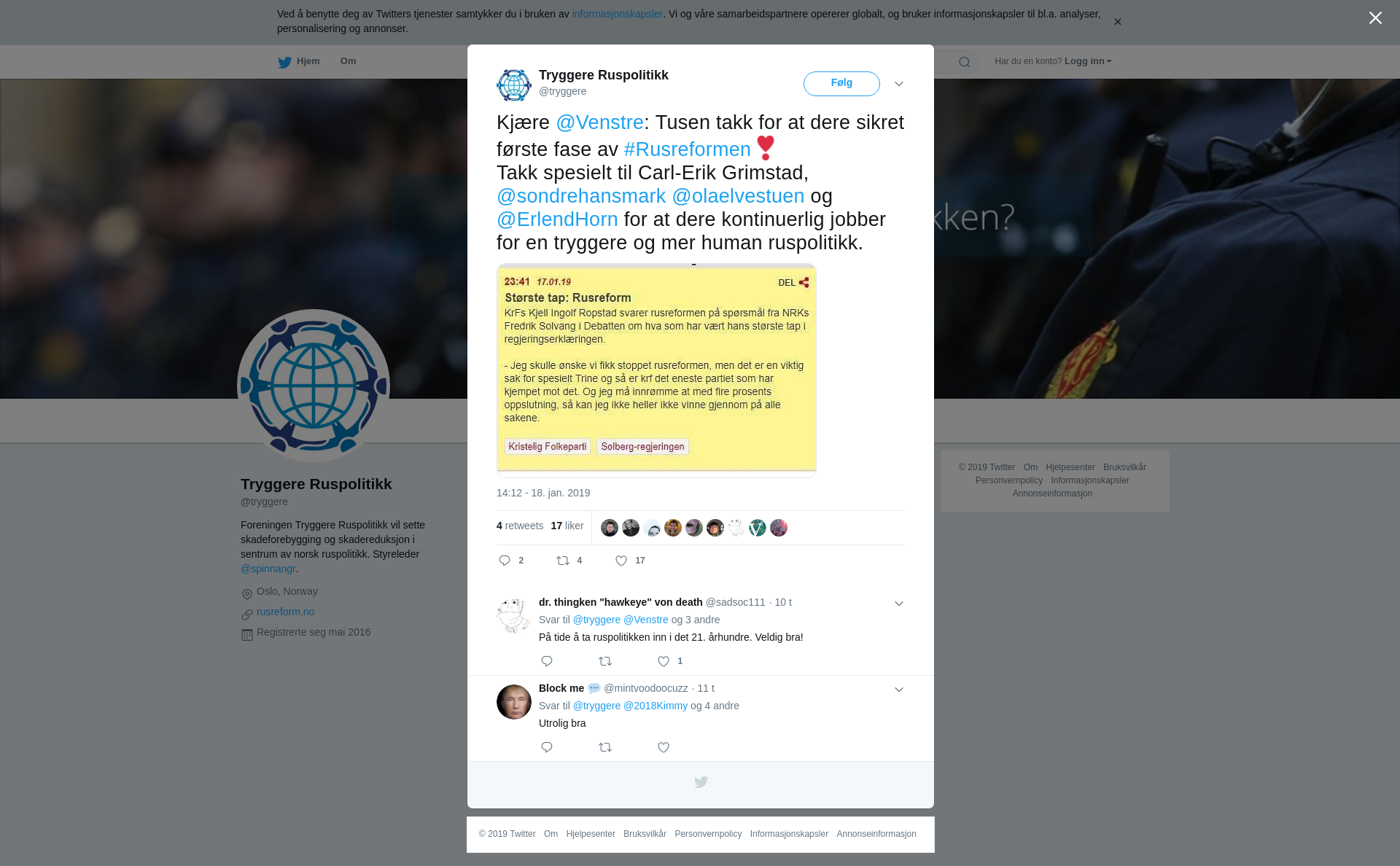Open the tweet options chevron next to Følg

click(898, 84)
